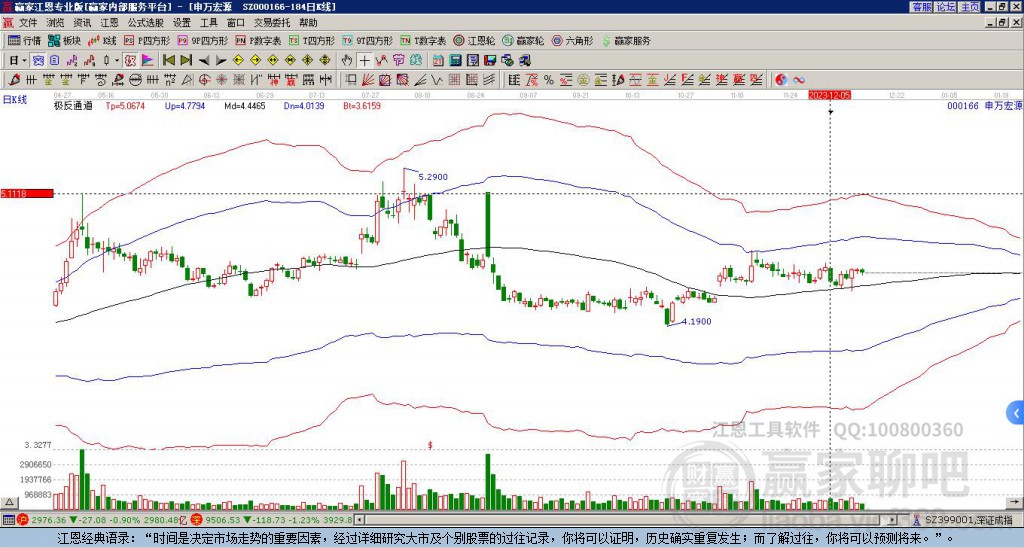Image resolution: width=1024 pixels, height=548 pixels.
Task: Open the P四方形 tool
Action: [x=147, y=40]
